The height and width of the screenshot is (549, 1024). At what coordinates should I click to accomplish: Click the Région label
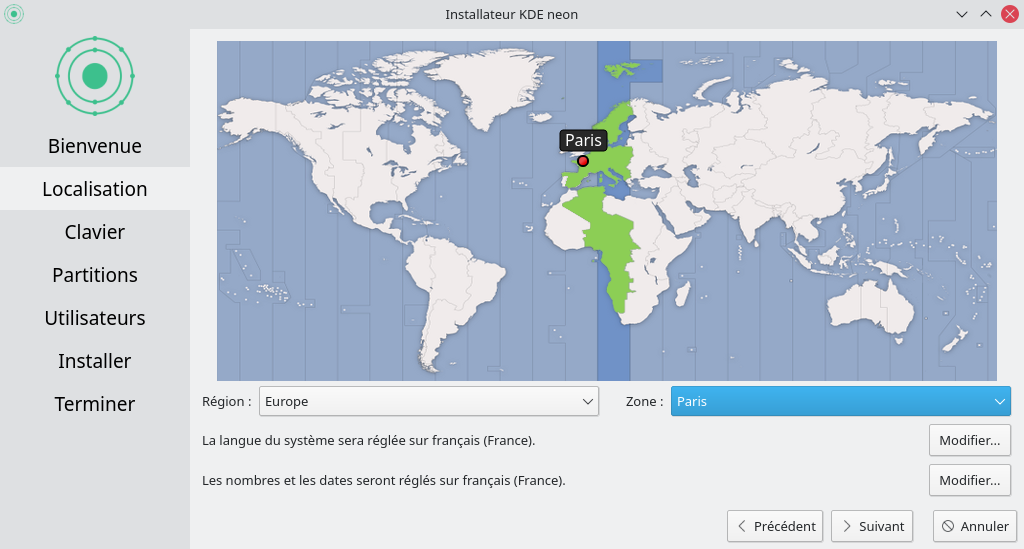pyautogui.click(x=227, y=401)
